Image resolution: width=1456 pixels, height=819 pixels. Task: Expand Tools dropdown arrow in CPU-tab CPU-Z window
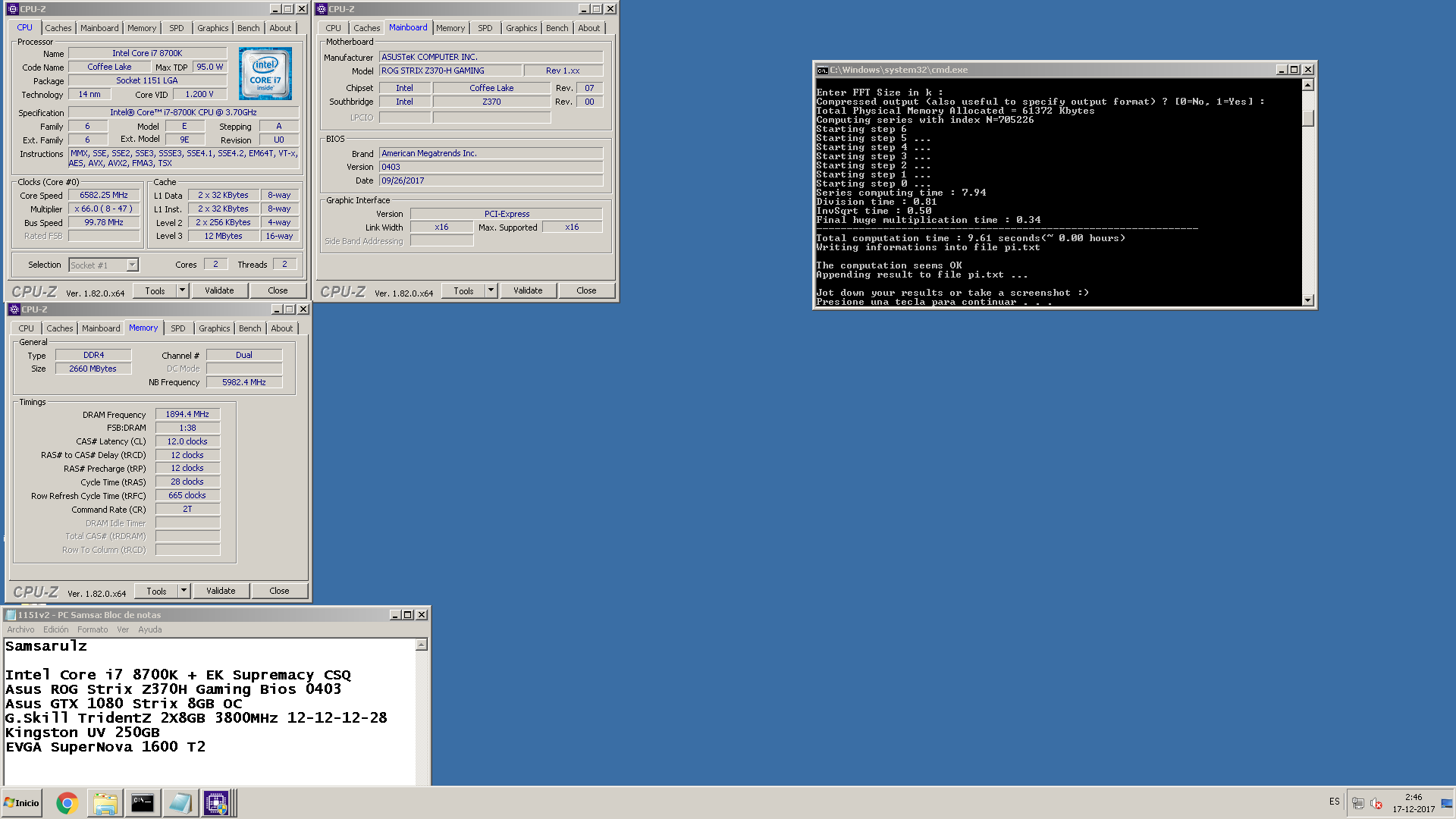click(182, 290)
